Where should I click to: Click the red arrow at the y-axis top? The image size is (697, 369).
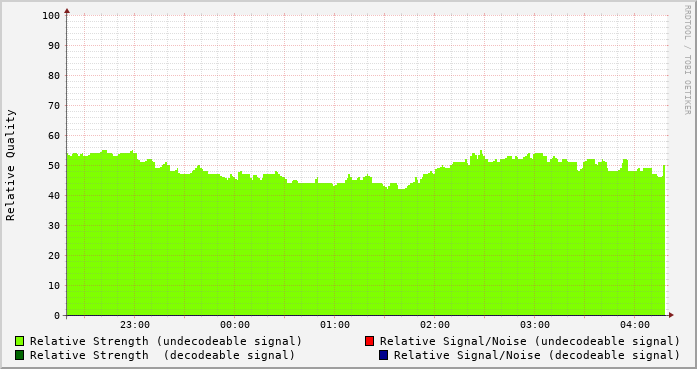pyautogui.click(x=67, y=11)
